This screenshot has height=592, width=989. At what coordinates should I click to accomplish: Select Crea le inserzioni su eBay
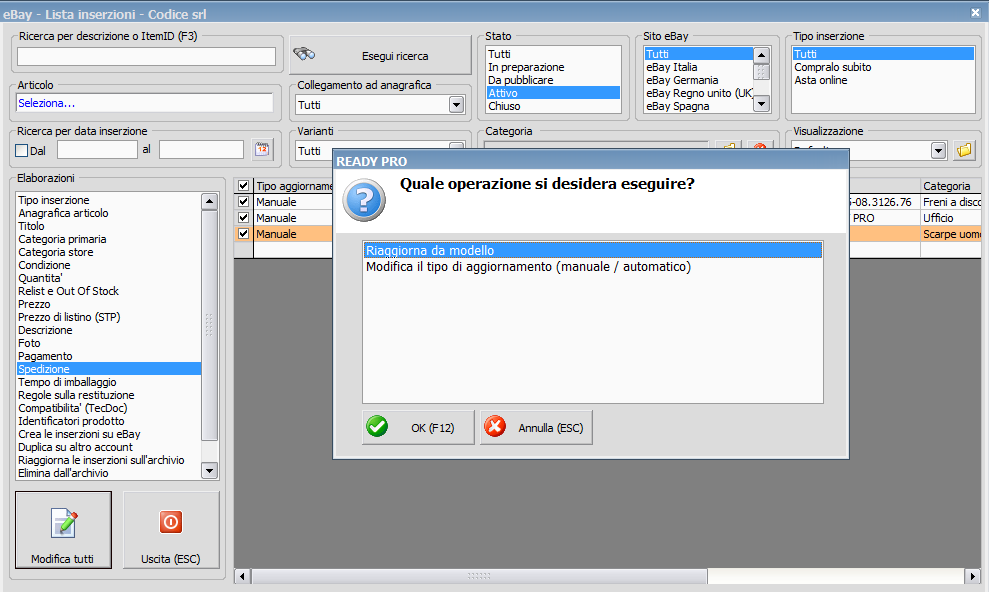108,434
